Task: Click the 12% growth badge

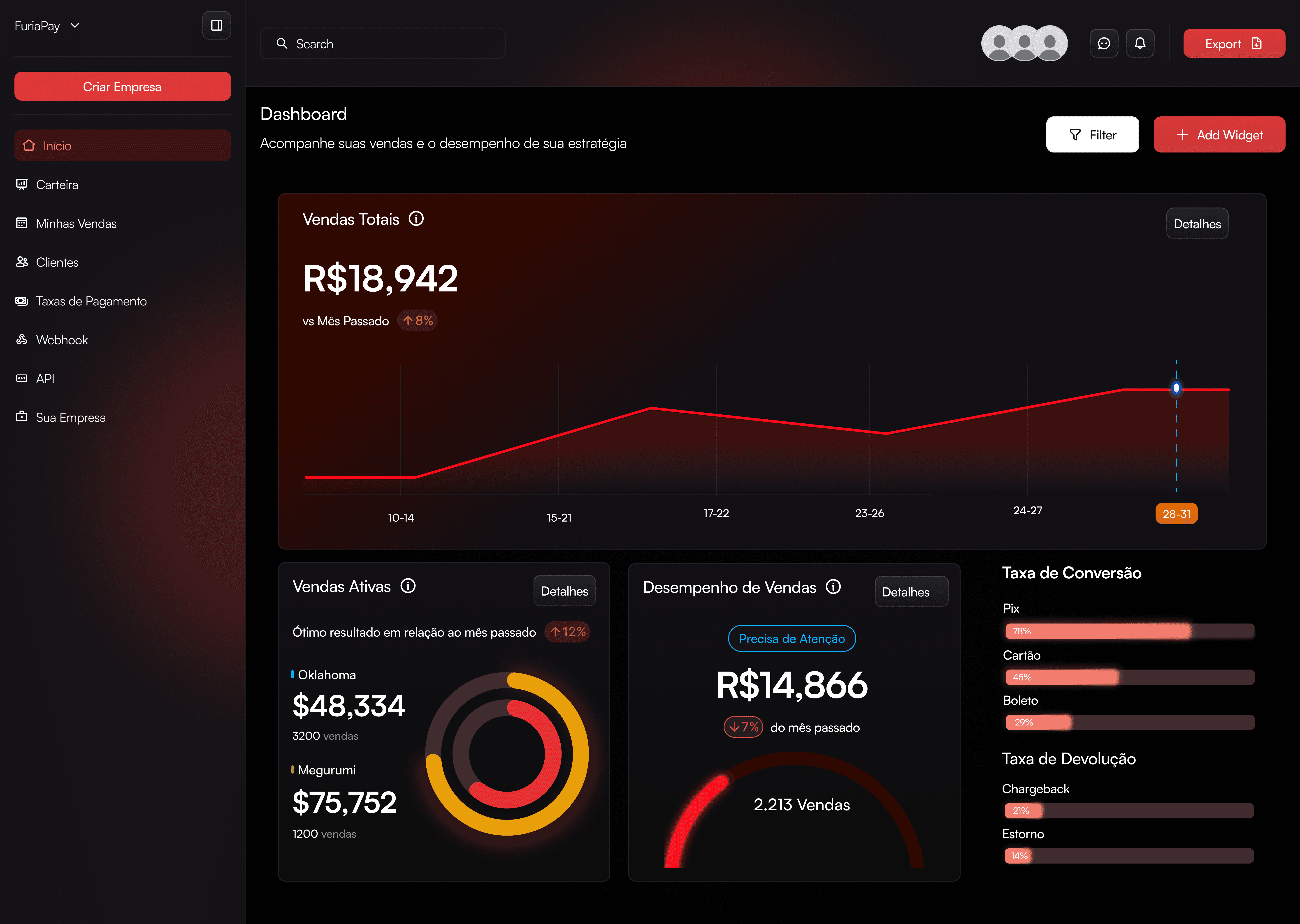Action: point(567,632)
